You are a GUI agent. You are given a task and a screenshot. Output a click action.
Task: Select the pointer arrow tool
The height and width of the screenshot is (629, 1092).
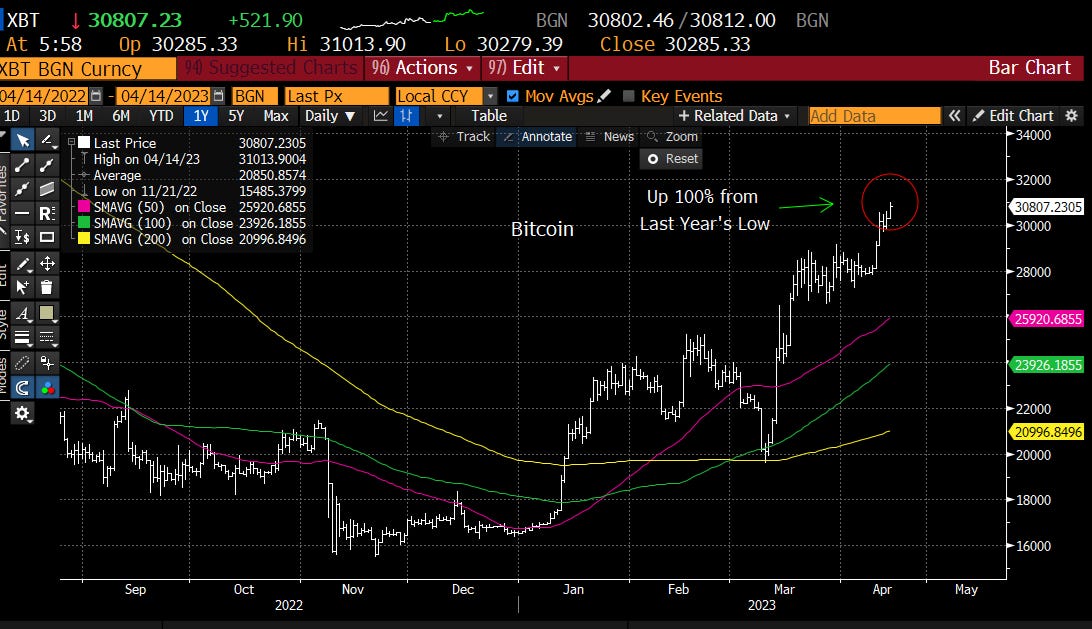pyautogui.click(x=22, y=141)
